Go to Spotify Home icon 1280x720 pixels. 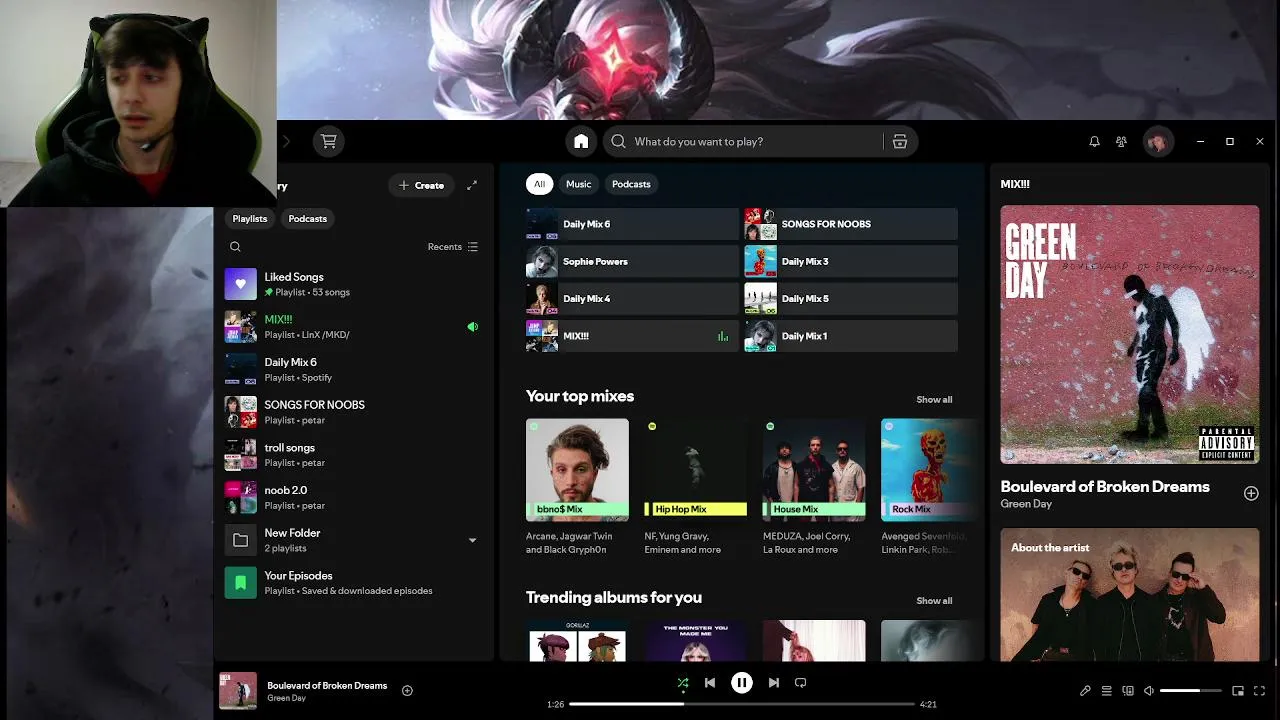click(x=581, y=142)
